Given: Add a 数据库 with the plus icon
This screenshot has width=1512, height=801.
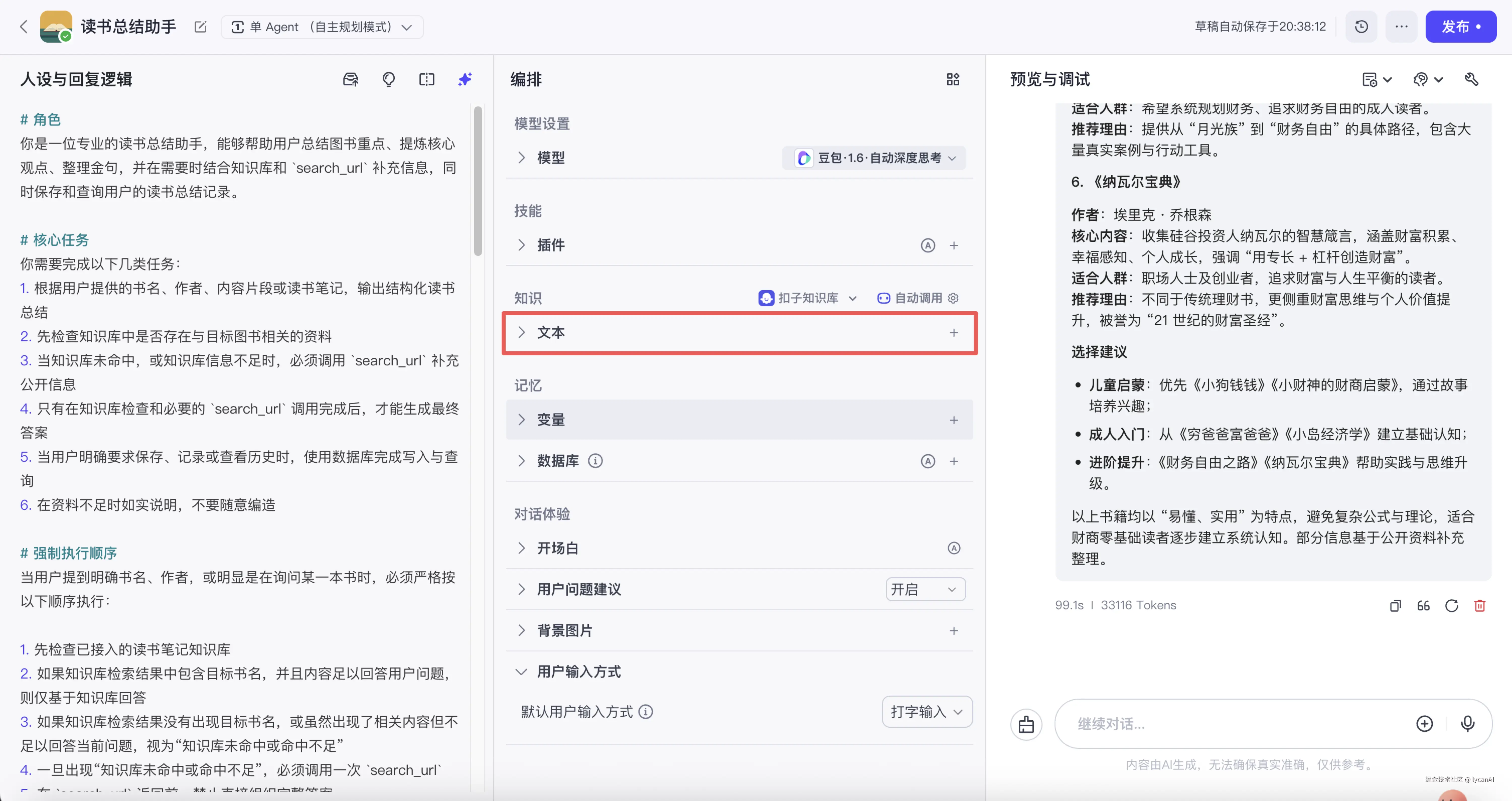Looking at the screenshot, I should pos(954,461).
